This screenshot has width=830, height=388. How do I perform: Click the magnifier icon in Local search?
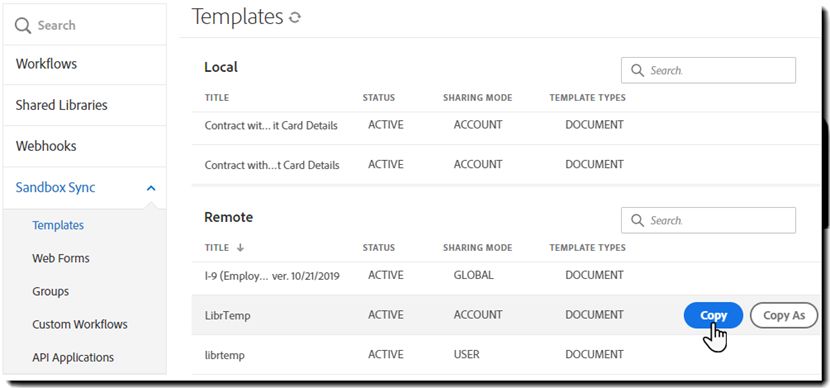tap(638, 70)
